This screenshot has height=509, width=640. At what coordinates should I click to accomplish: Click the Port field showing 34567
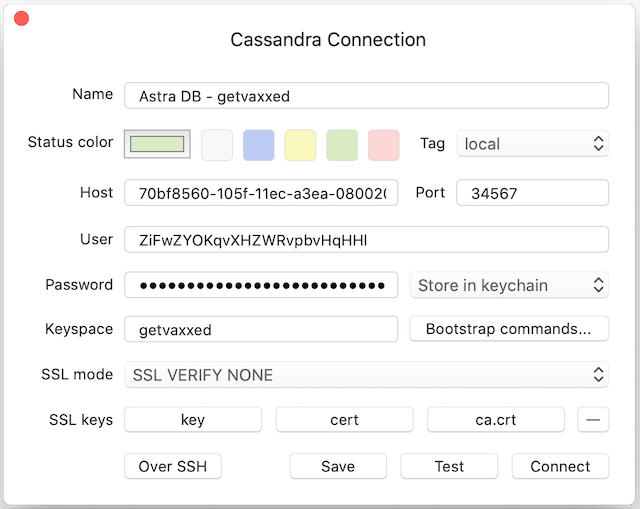tap(532, 193)
